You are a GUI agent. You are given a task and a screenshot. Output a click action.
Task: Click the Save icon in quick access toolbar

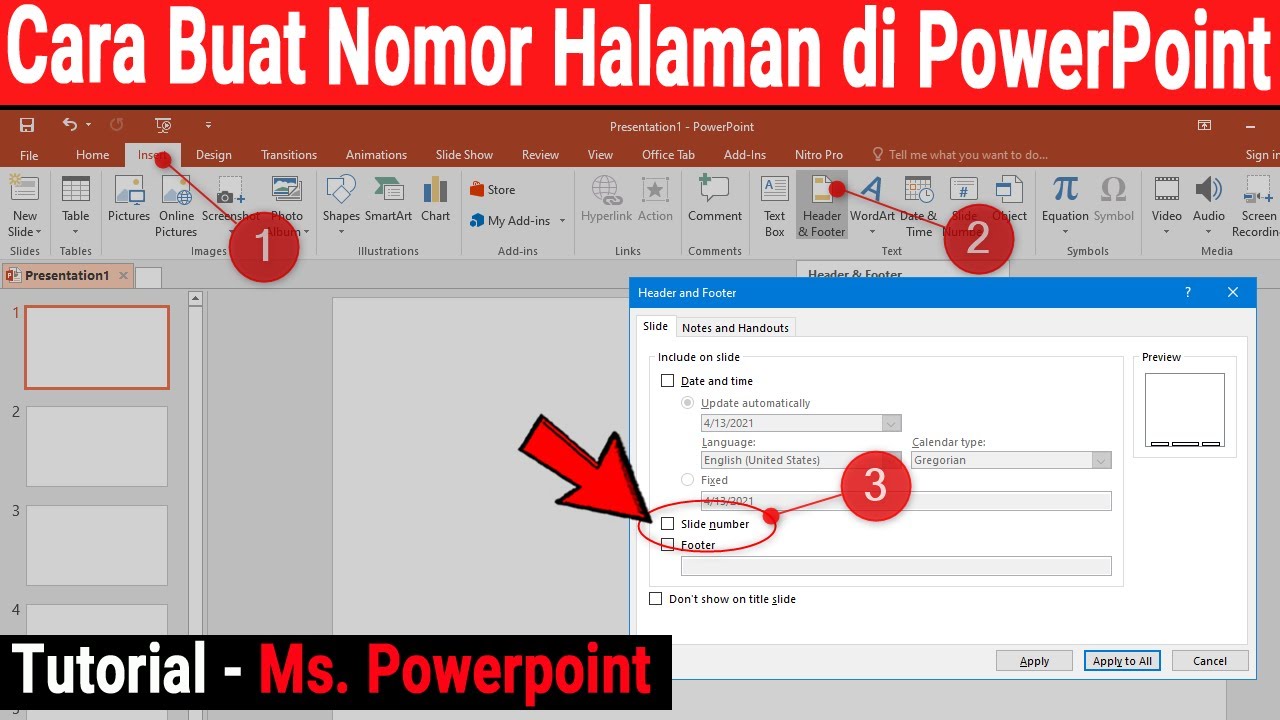(27, 125)
